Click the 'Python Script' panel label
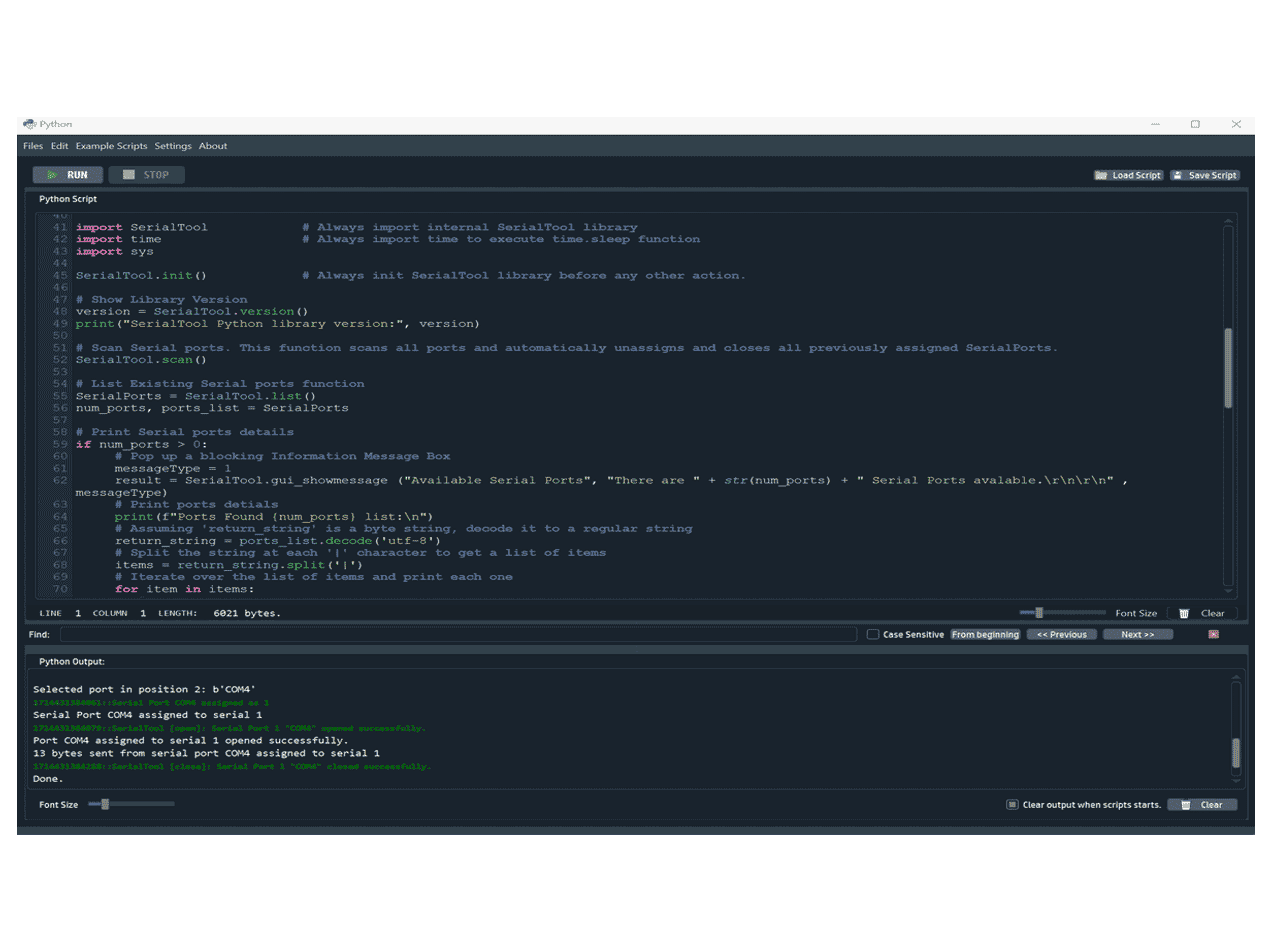This screenshot has height=950, width=1270. tap(68, 199)
